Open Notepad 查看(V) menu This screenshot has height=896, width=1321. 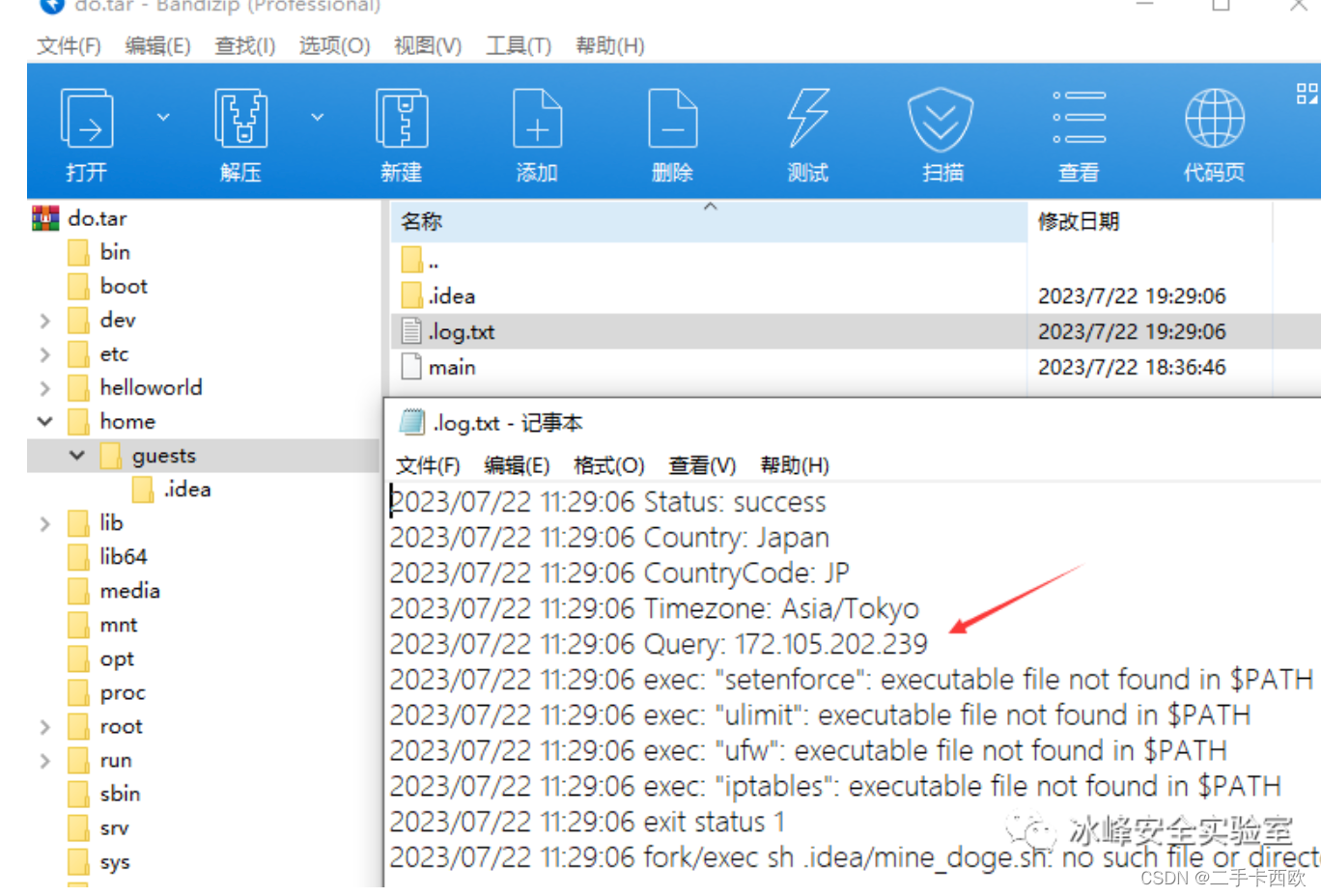(702, 465)
